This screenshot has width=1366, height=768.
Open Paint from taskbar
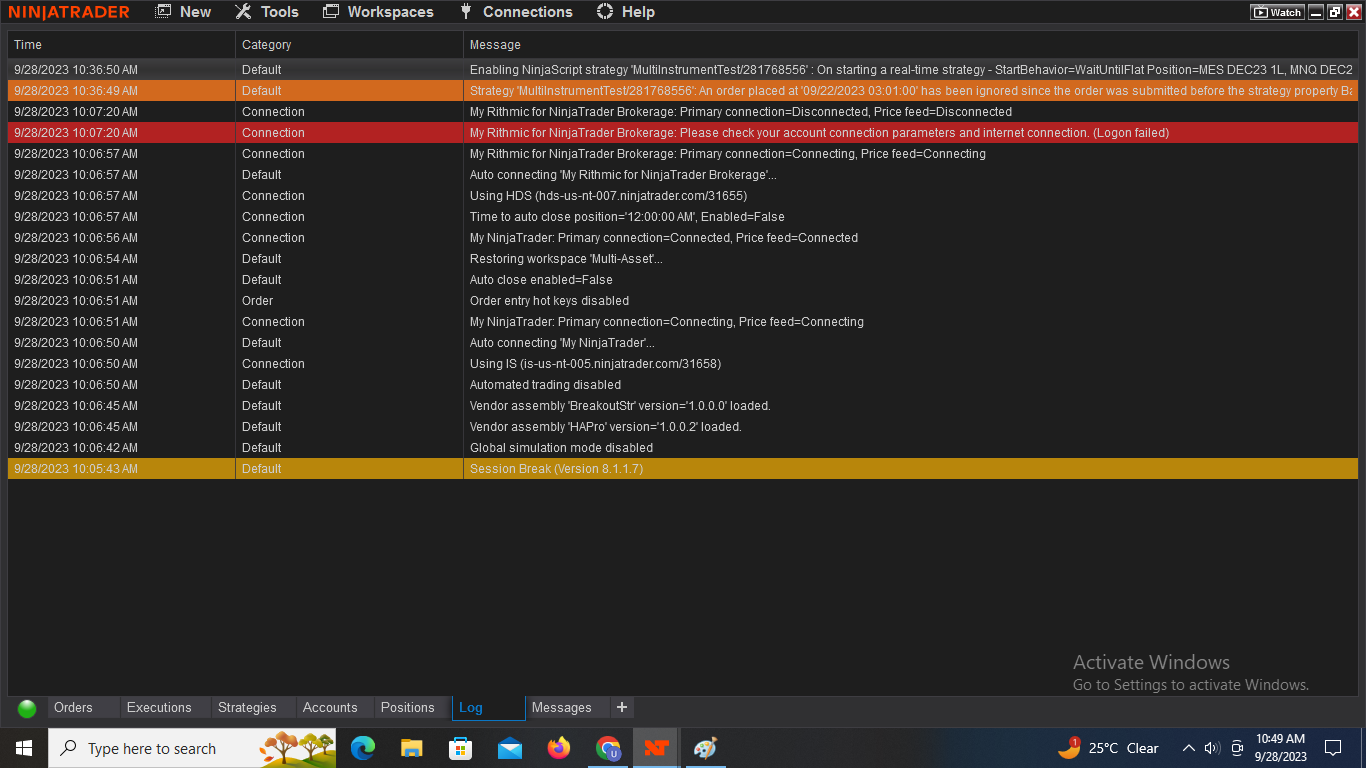tap(705, 748)
